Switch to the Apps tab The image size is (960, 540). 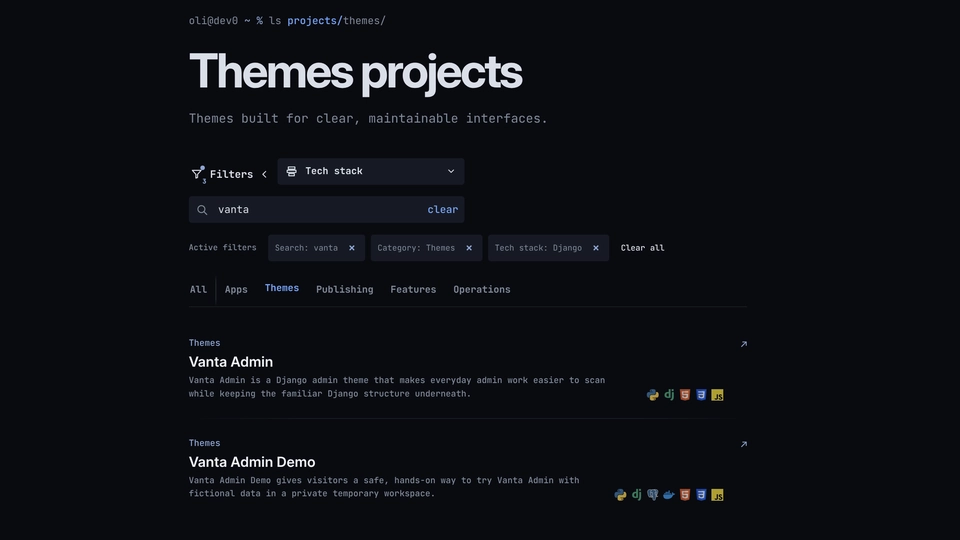236,290
